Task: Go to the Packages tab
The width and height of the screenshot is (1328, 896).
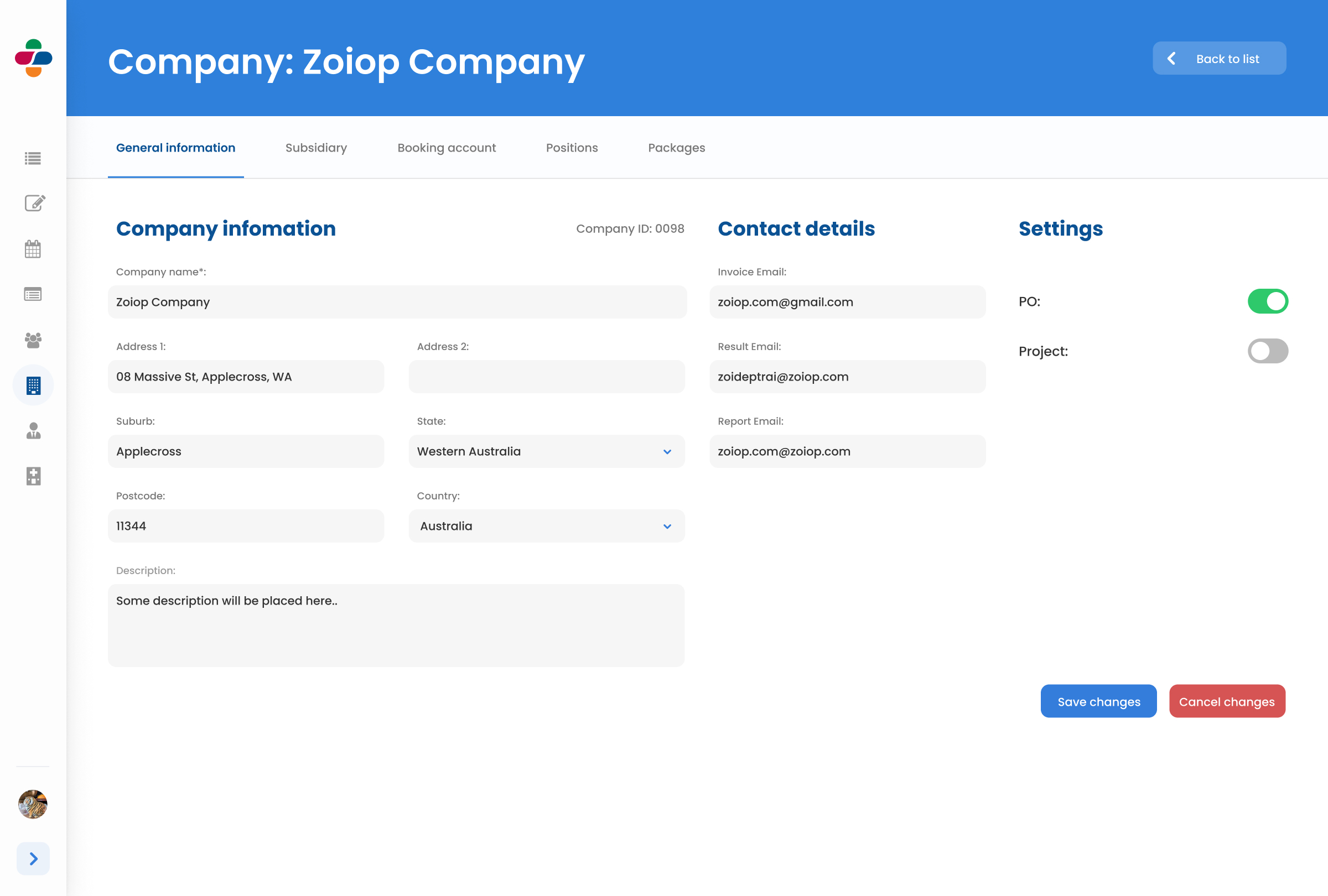Action: pos(676,148)
